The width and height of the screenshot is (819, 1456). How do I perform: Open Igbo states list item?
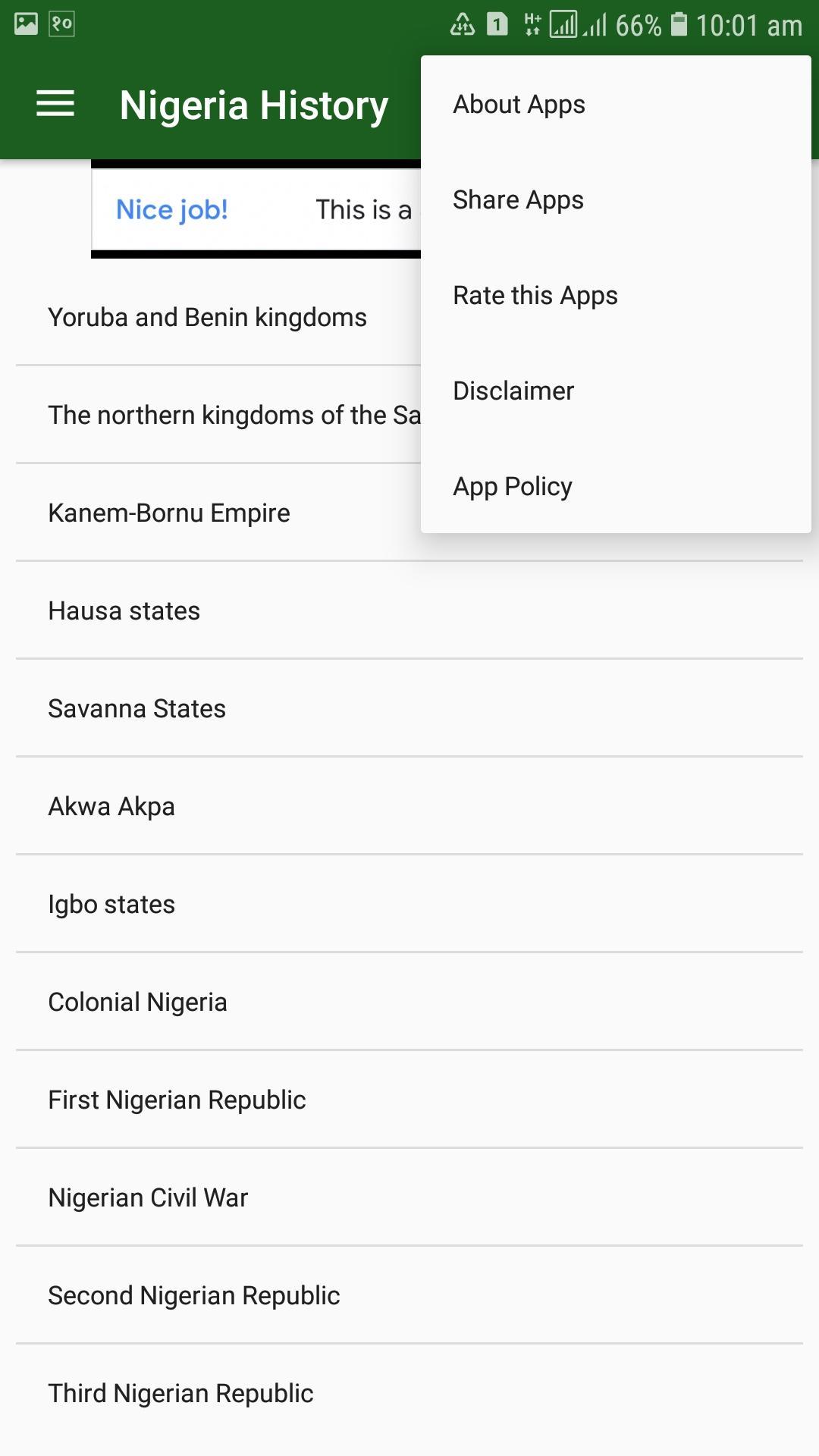[x=409, y=904]
